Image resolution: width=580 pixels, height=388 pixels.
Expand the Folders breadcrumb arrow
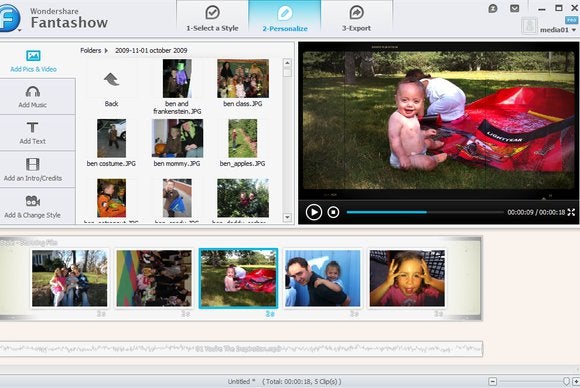pos(106,50)
